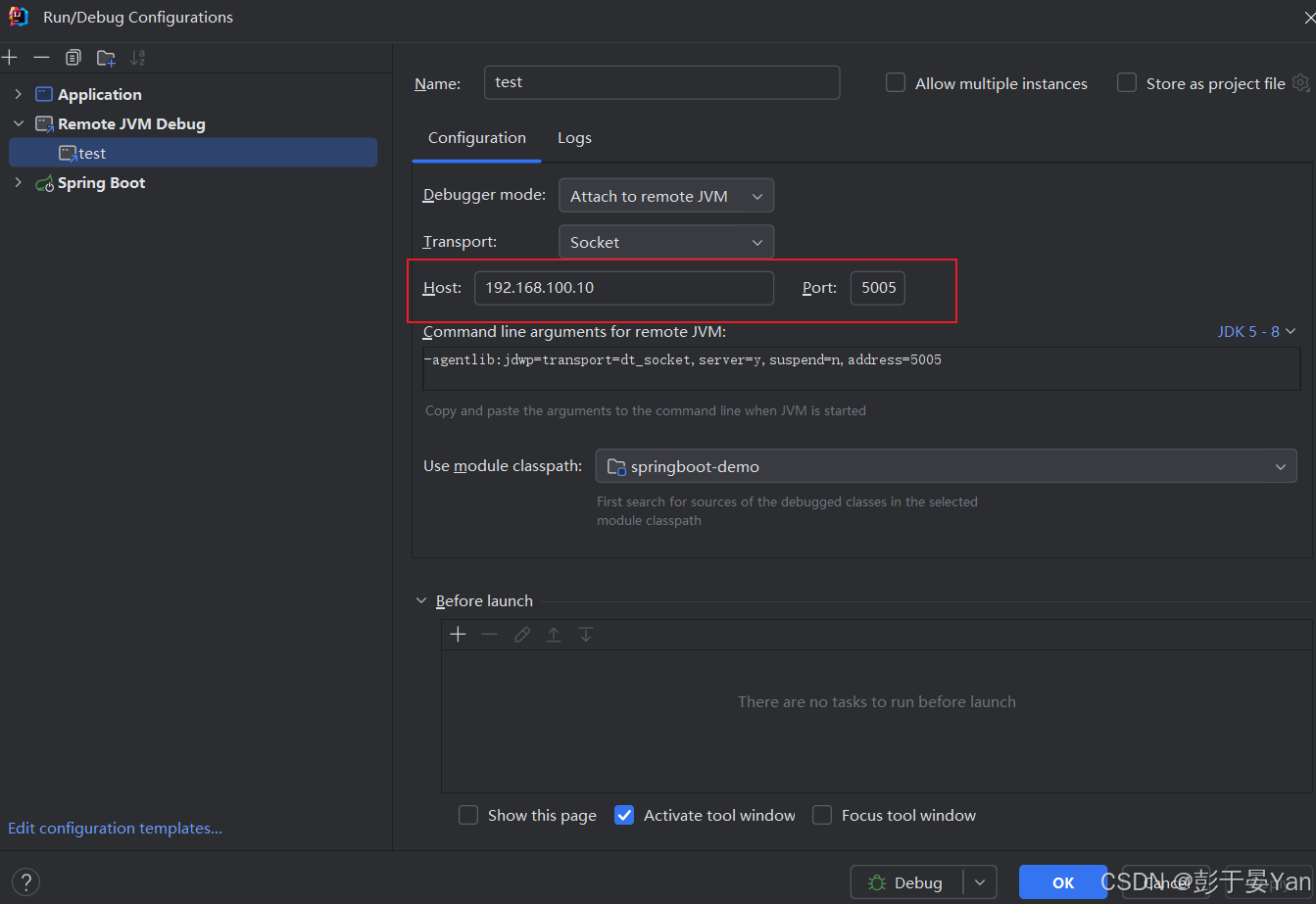Move before launch task down

coord(586,635)
